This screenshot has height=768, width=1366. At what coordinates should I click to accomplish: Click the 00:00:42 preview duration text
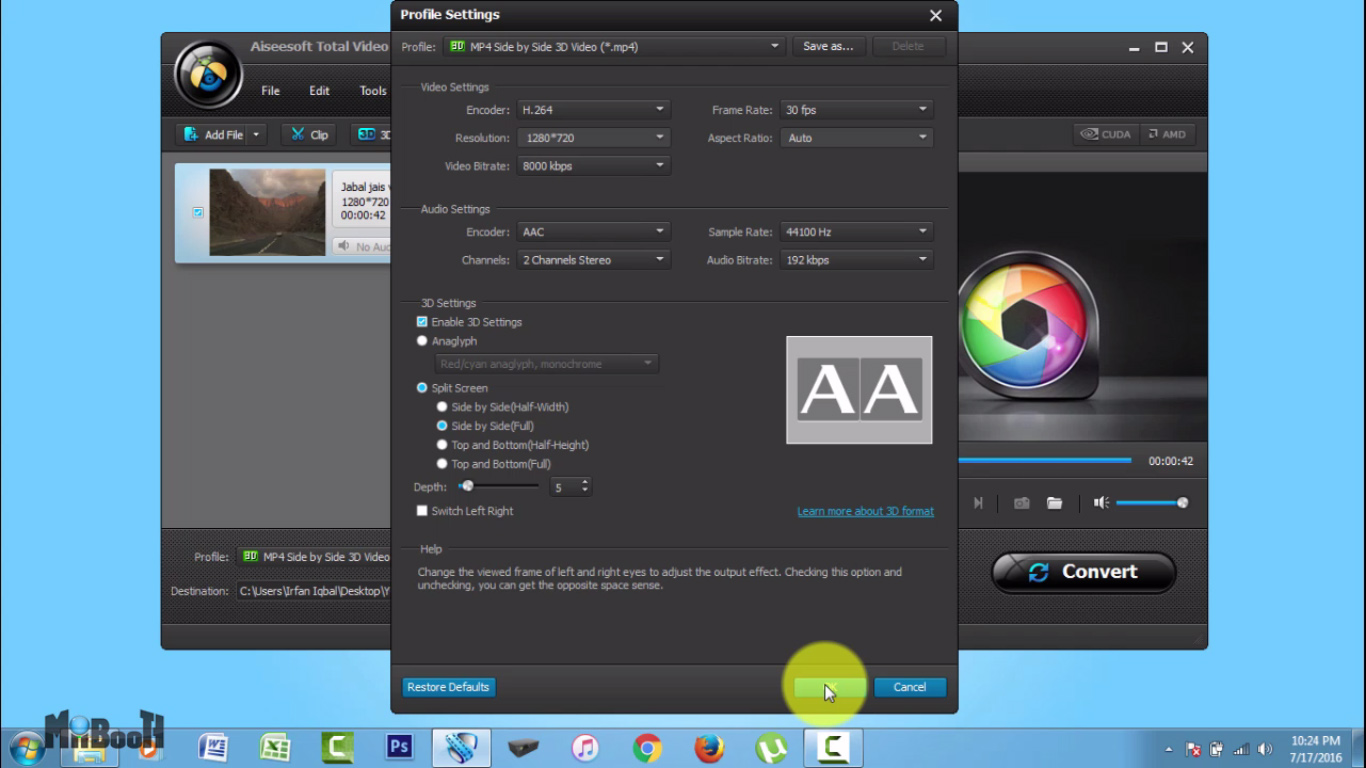click(x=1171, y=461)
